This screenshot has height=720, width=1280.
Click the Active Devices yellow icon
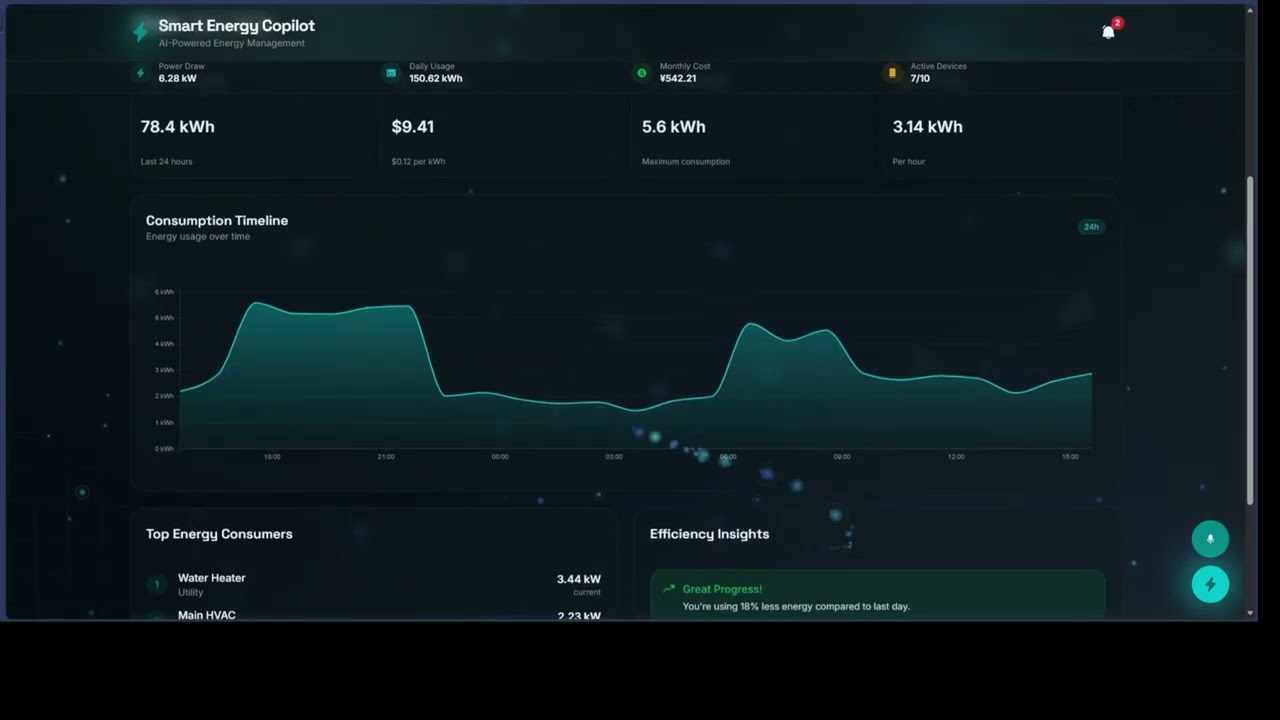pos(892,73)
